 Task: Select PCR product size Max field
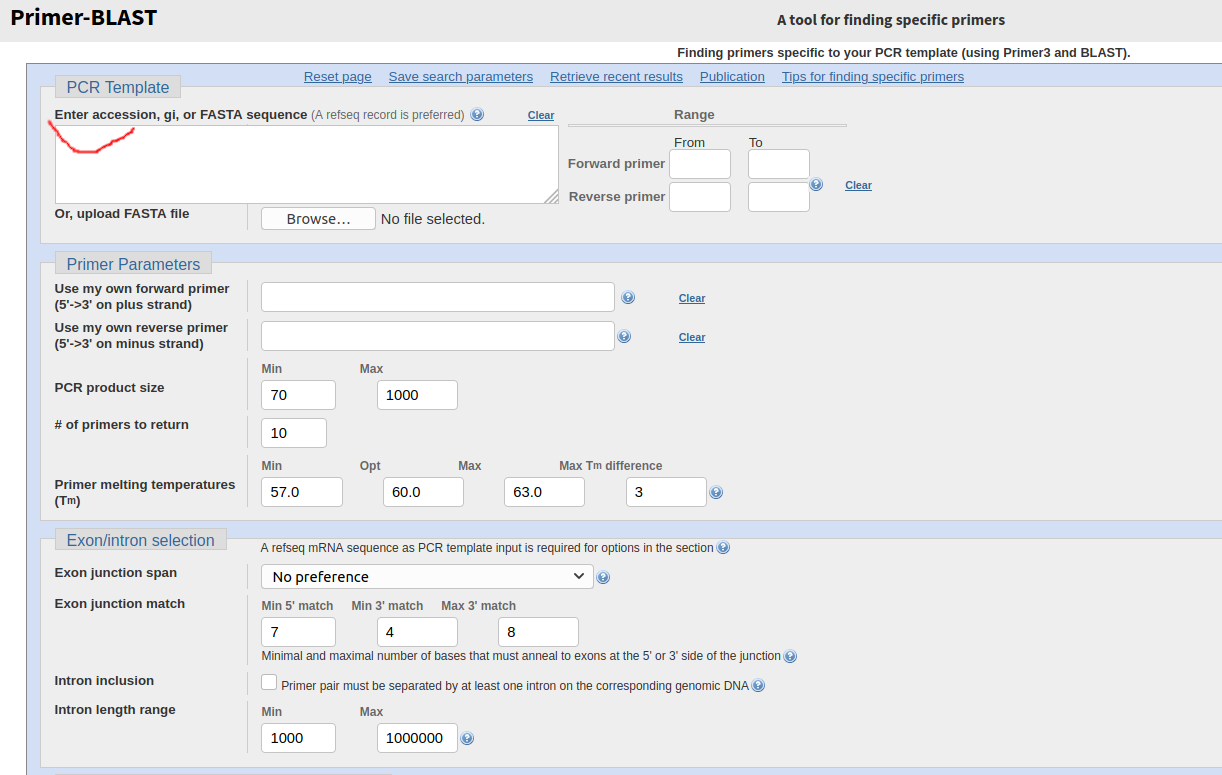pos(417,395)
